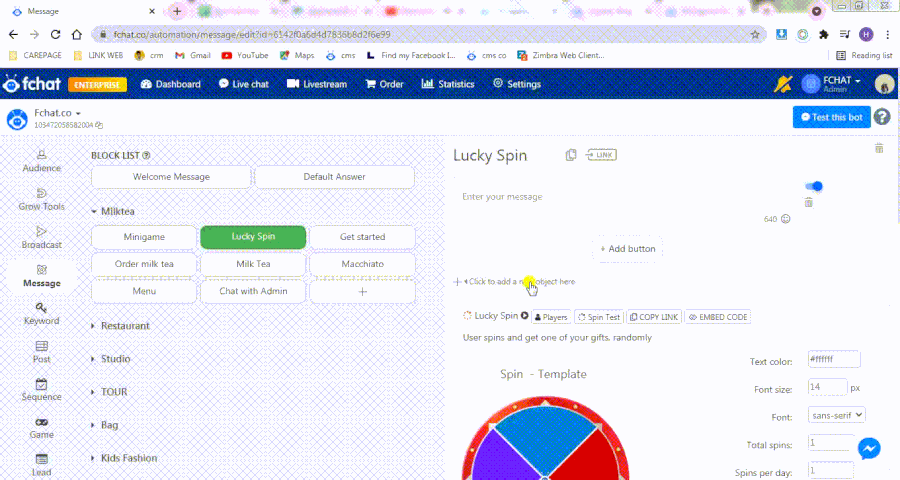Image resolution: width=900 pixels, height=480 pixels.
Task: Open the Keyword sidebar section
Action: [x=41, y=314]
